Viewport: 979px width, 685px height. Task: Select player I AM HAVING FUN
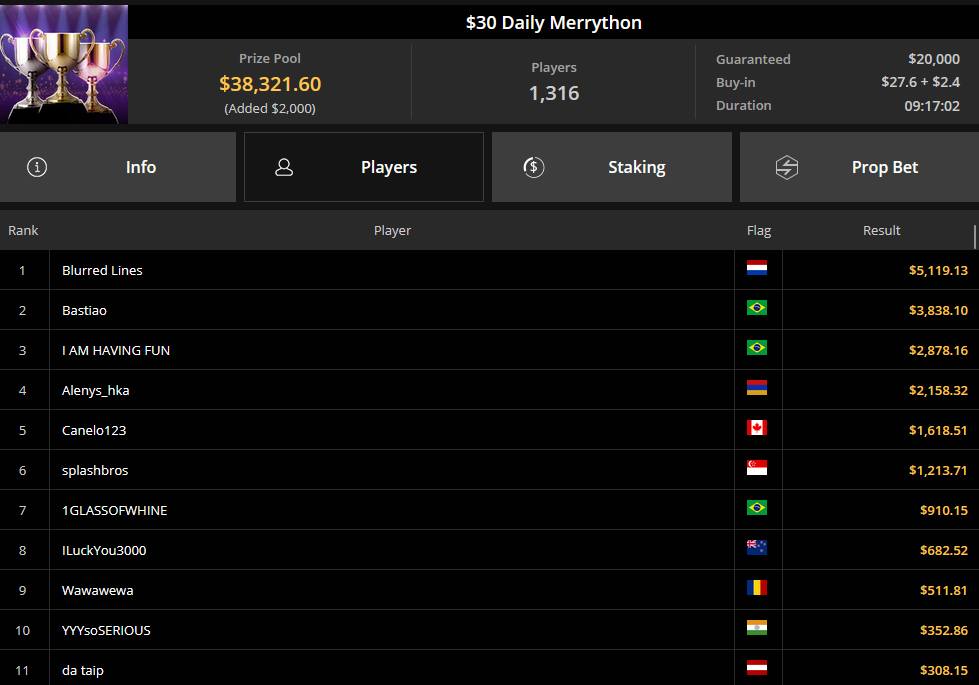coord(116,350)
